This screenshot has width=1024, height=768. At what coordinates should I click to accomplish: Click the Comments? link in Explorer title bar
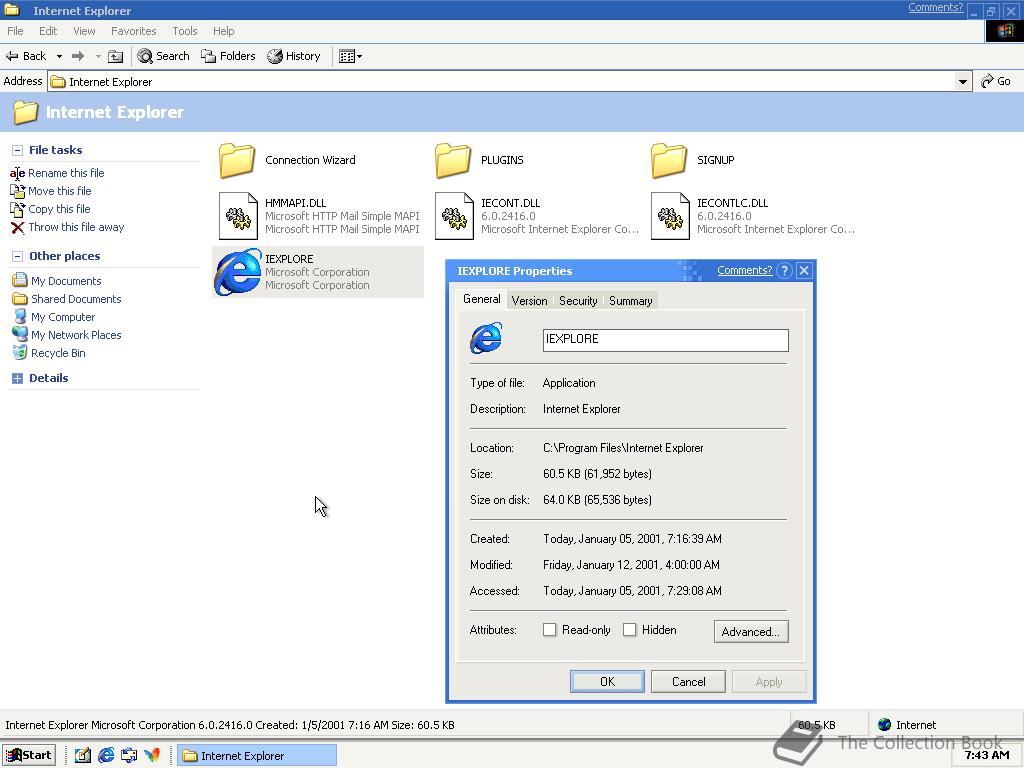935,7
